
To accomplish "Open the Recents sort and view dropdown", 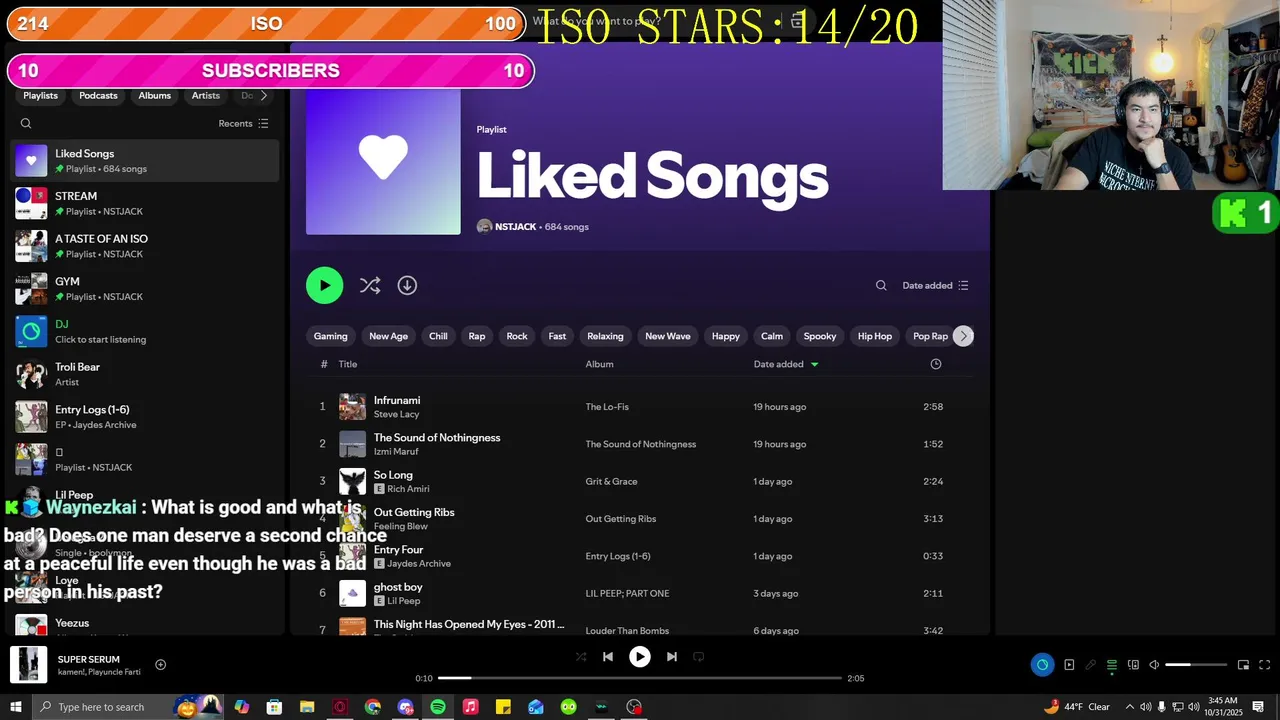I will pos(243,124).
